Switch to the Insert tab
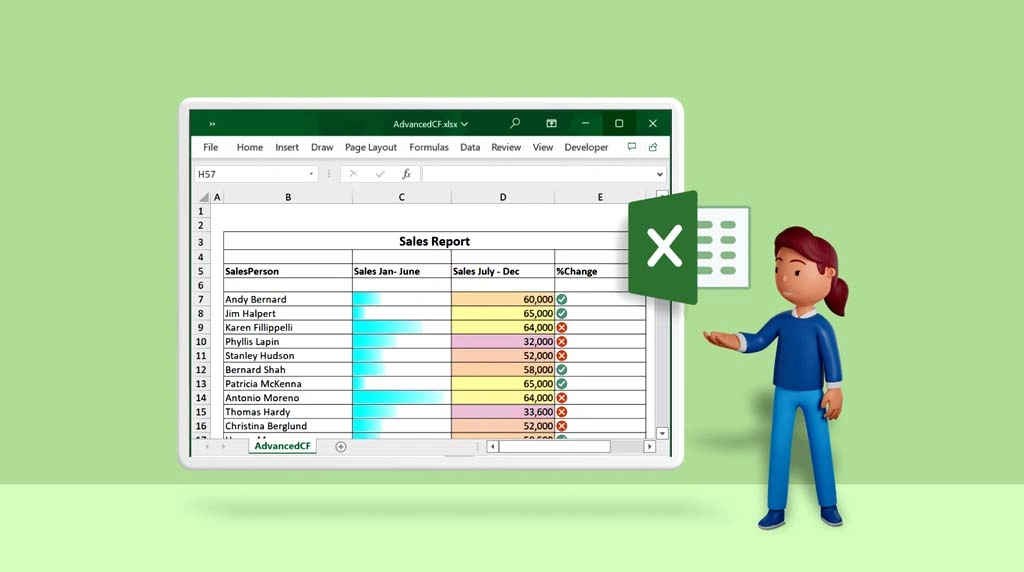This screenshot has height=572, width=1024. tap(287, 147)
